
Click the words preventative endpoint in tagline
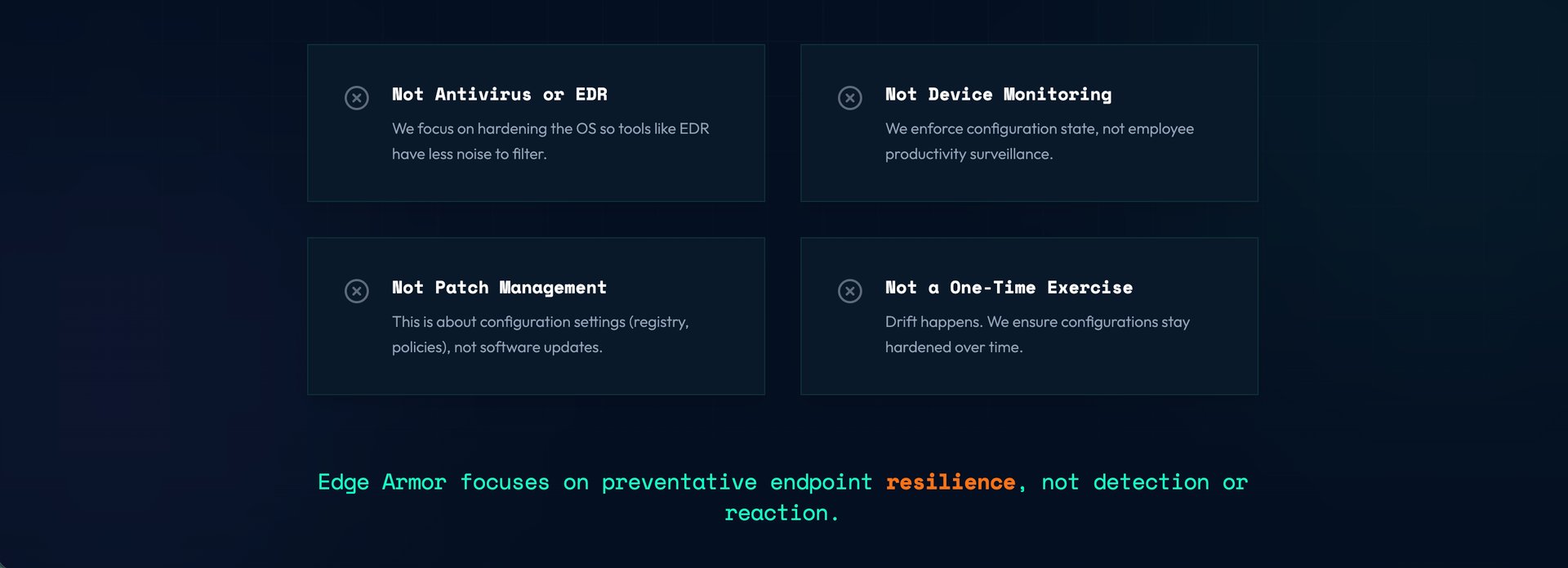tap(737, 483)
